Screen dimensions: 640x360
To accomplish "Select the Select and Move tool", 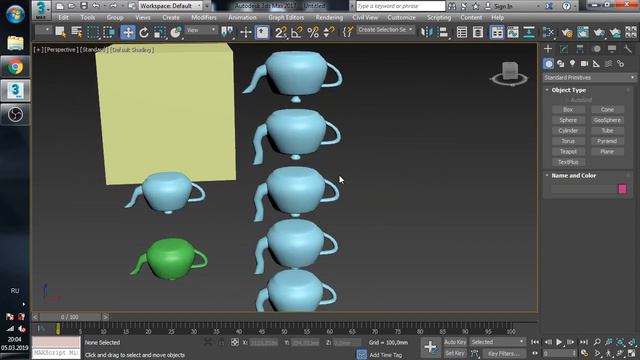I will tap(128, 32).
